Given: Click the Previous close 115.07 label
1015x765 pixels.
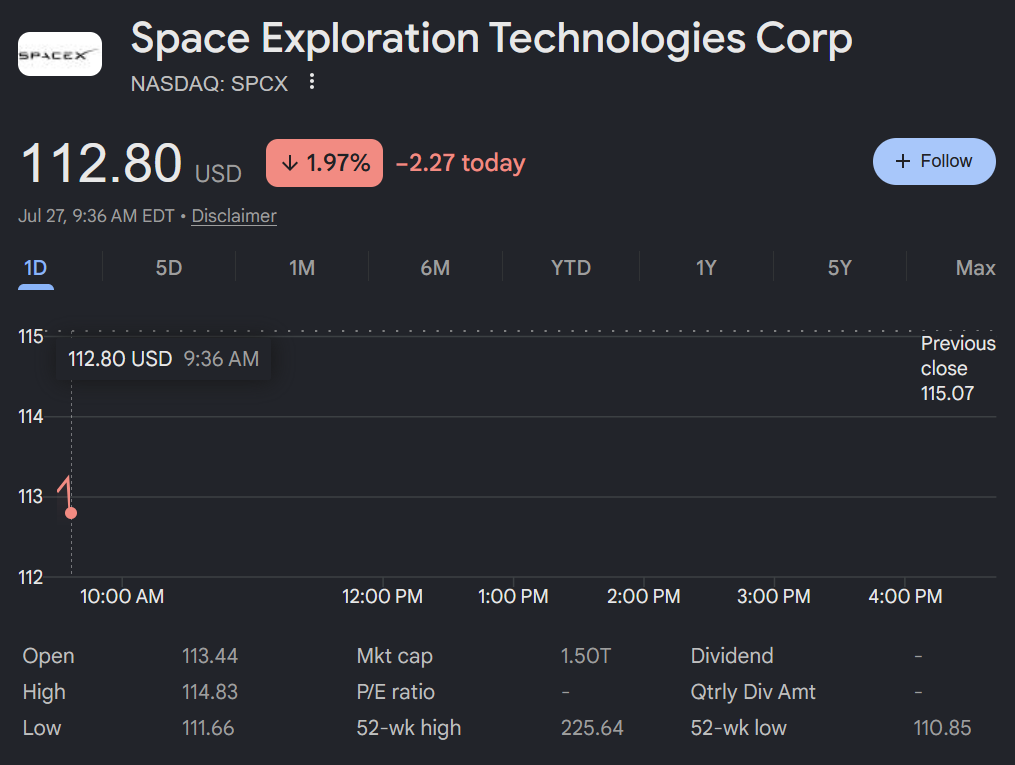Looking at the screenshot, I should tap(958, 368).
